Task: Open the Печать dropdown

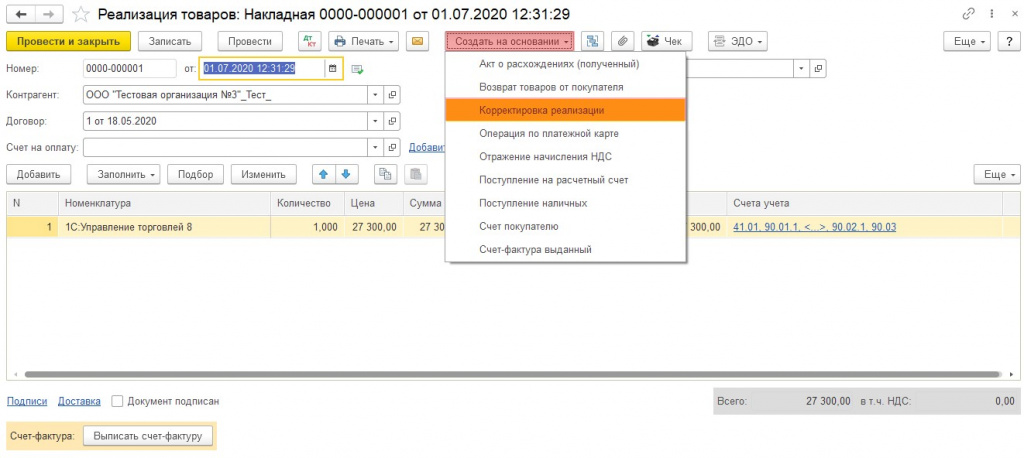Action: click(x=364, y=41)
